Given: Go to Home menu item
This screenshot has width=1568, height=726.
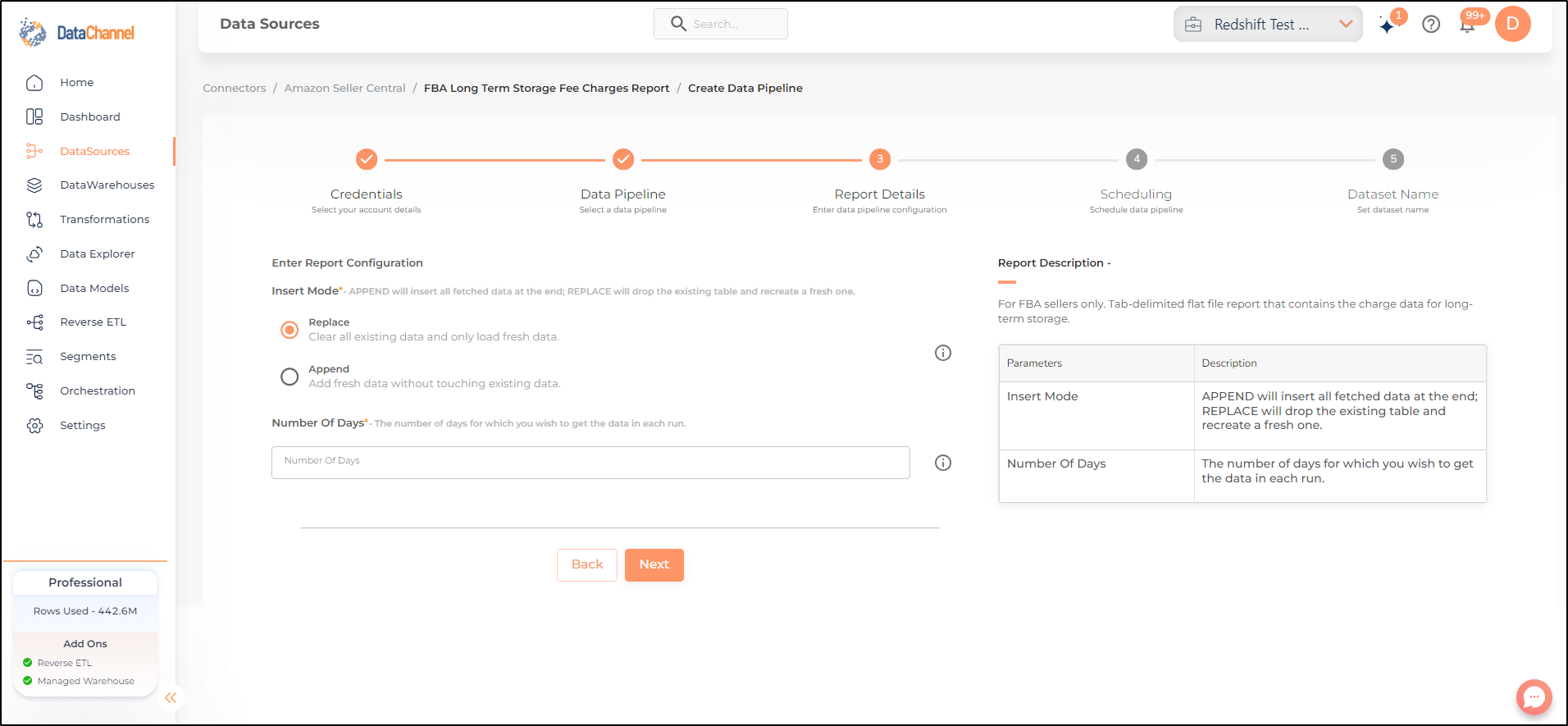Looking at the screenshot, I should pos(76,83).
